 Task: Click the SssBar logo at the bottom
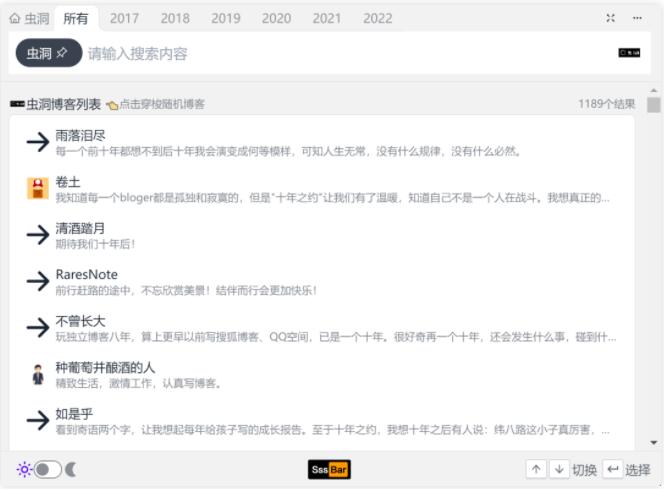click(x=329, y=469)
